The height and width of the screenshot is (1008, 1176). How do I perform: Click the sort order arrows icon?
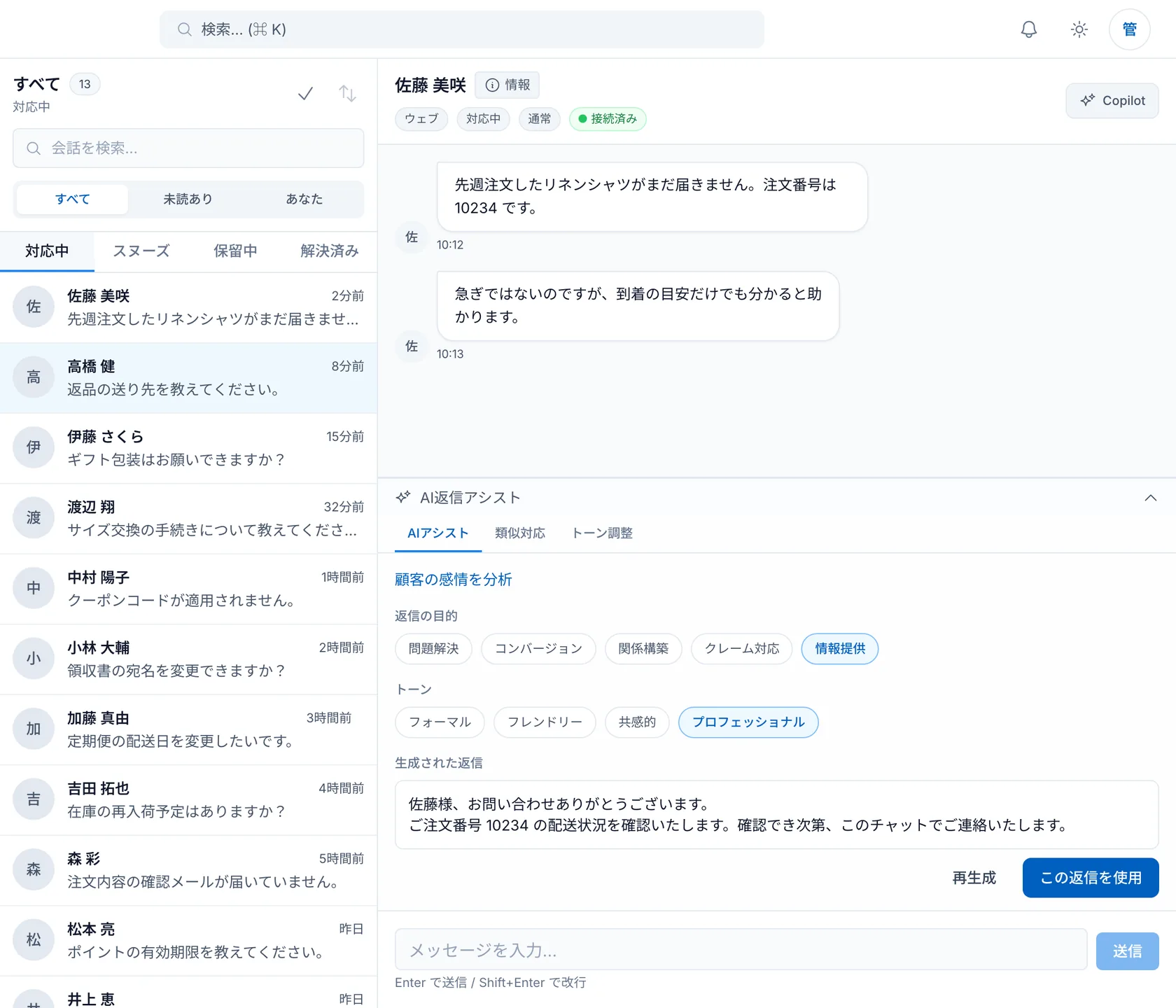(347, 94)
